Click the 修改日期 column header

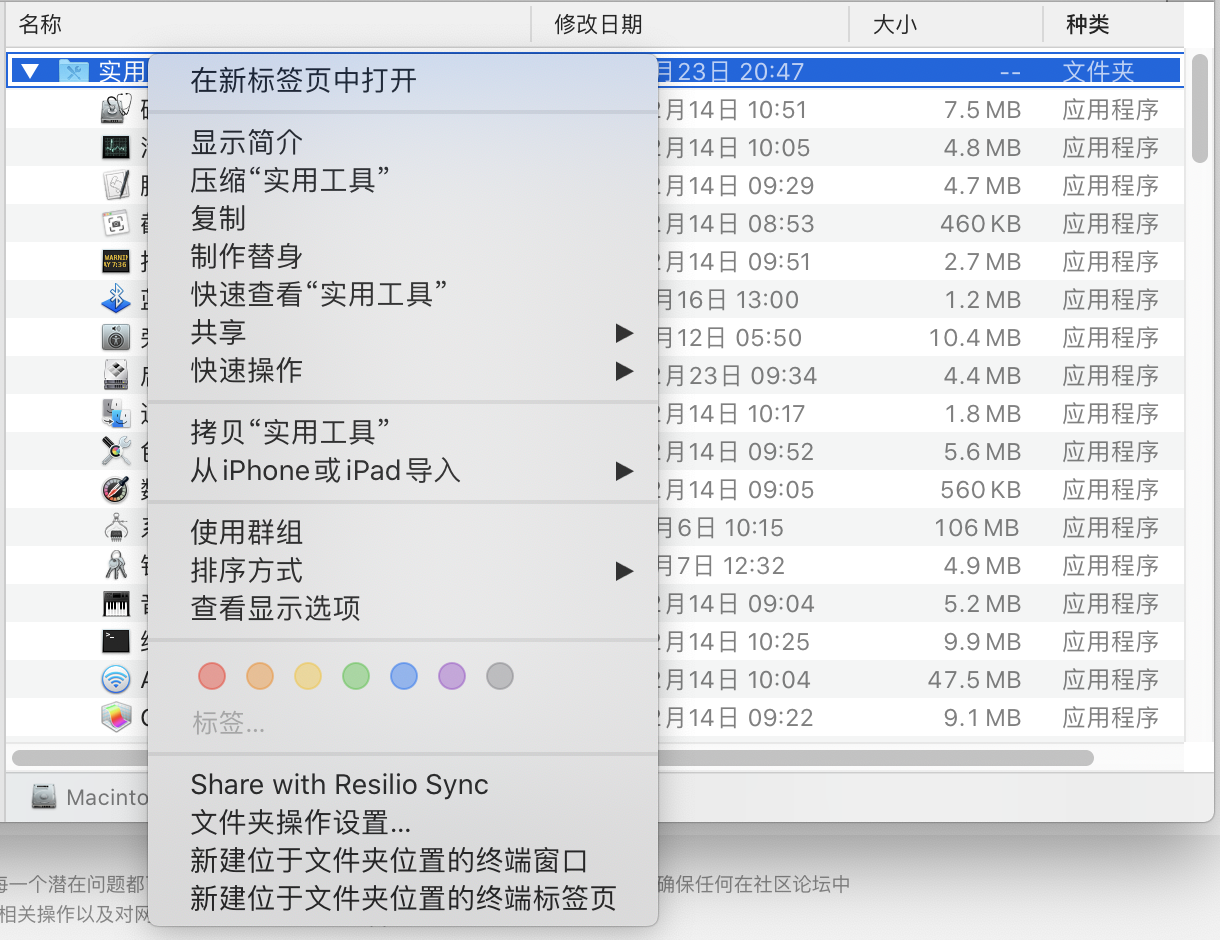[598, 25]
